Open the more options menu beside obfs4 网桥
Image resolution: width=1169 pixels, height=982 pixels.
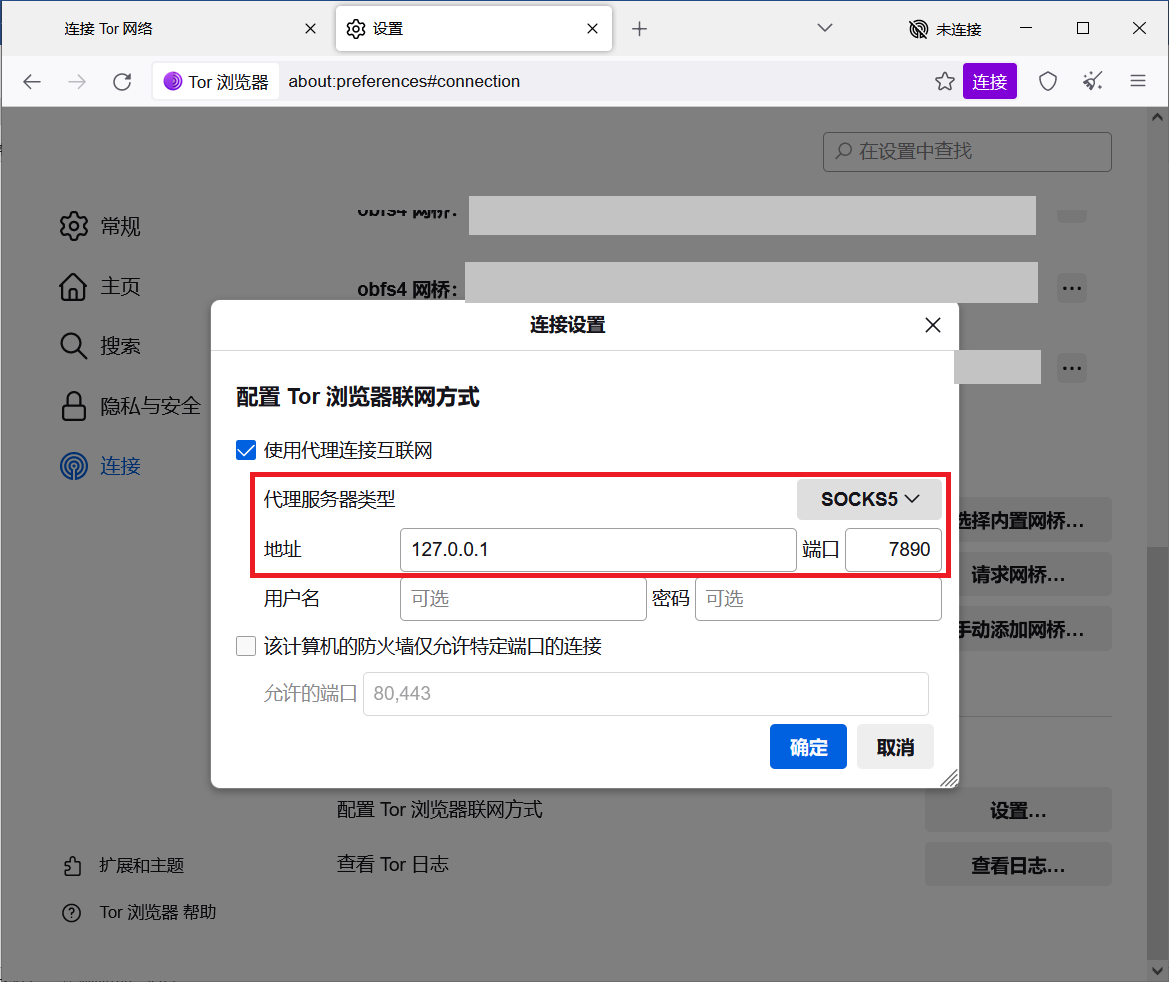click(1071, 288)
